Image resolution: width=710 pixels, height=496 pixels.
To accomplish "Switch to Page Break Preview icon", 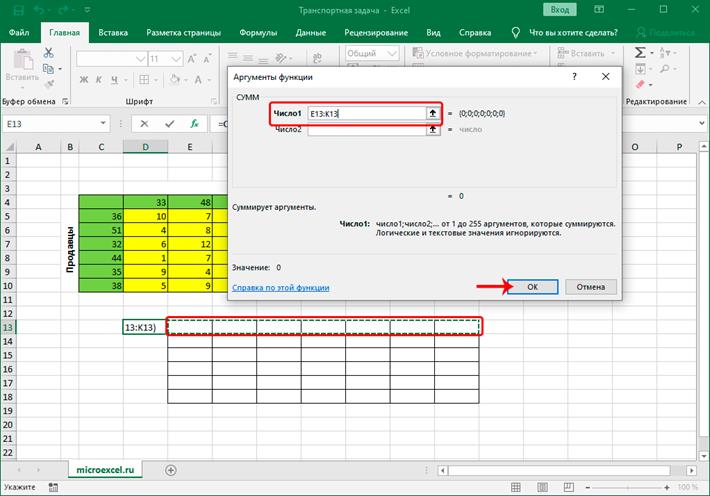I will [x=568, y=487].
